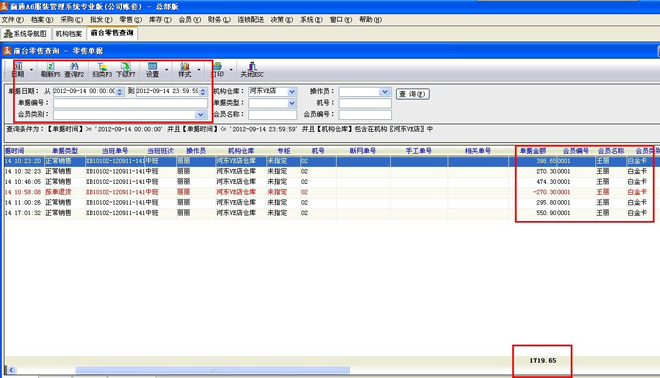Click the 关闭ESC close toolbar icon
The height and width of the screenshot is (378, 660).
pyautogui.click(x=252, y=66)
